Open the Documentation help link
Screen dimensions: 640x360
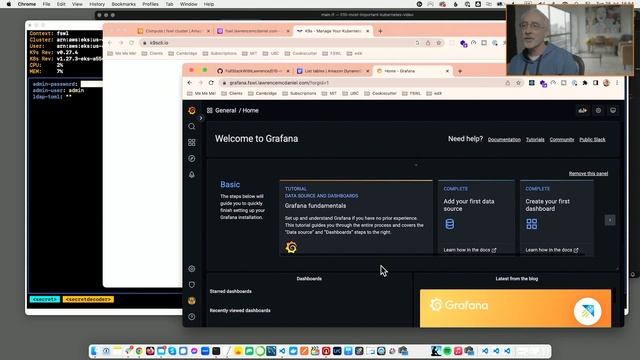coord(504,140)
